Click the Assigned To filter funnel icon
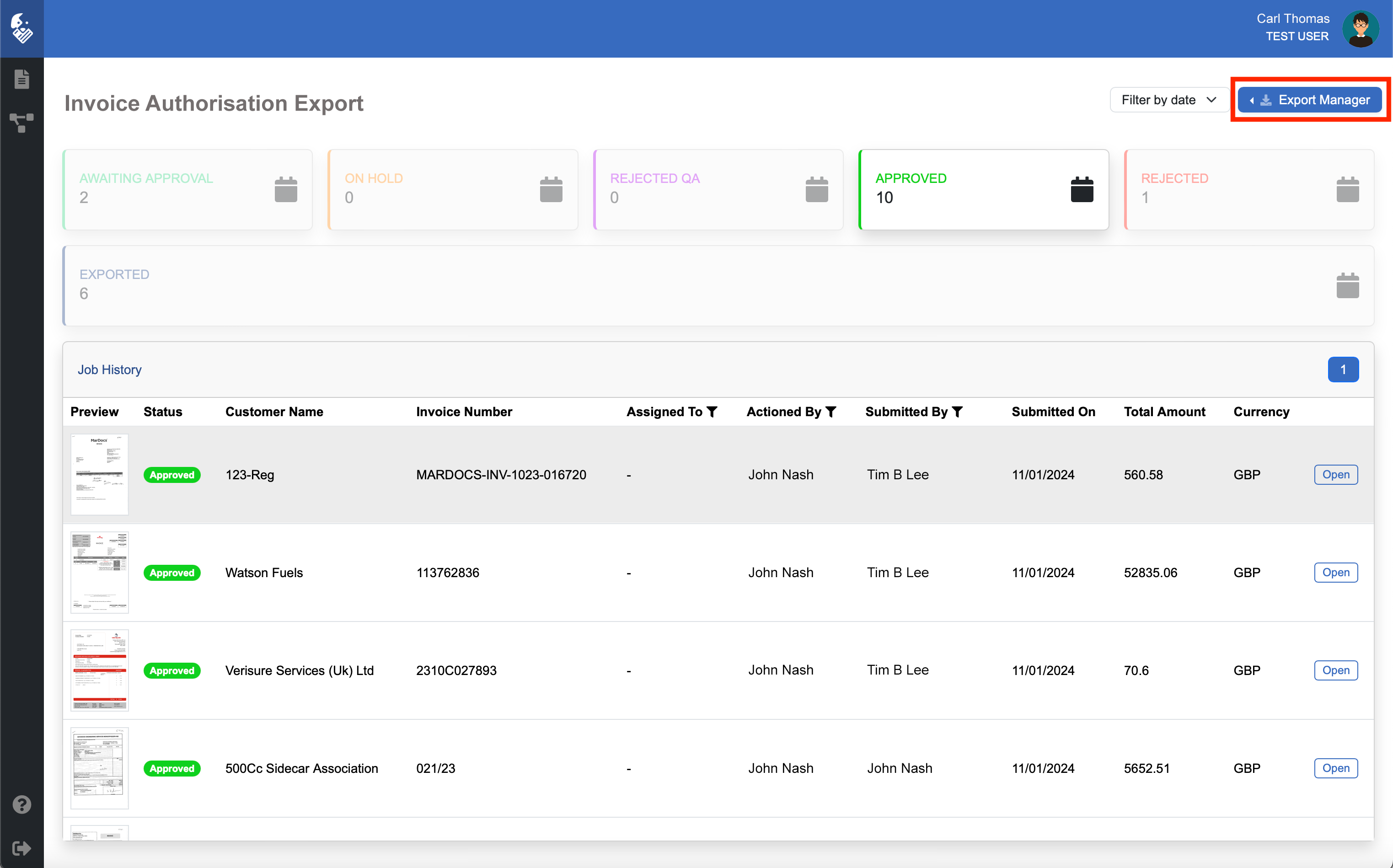1393x868 pixels. pyautogui.click(x=713, y=412)
